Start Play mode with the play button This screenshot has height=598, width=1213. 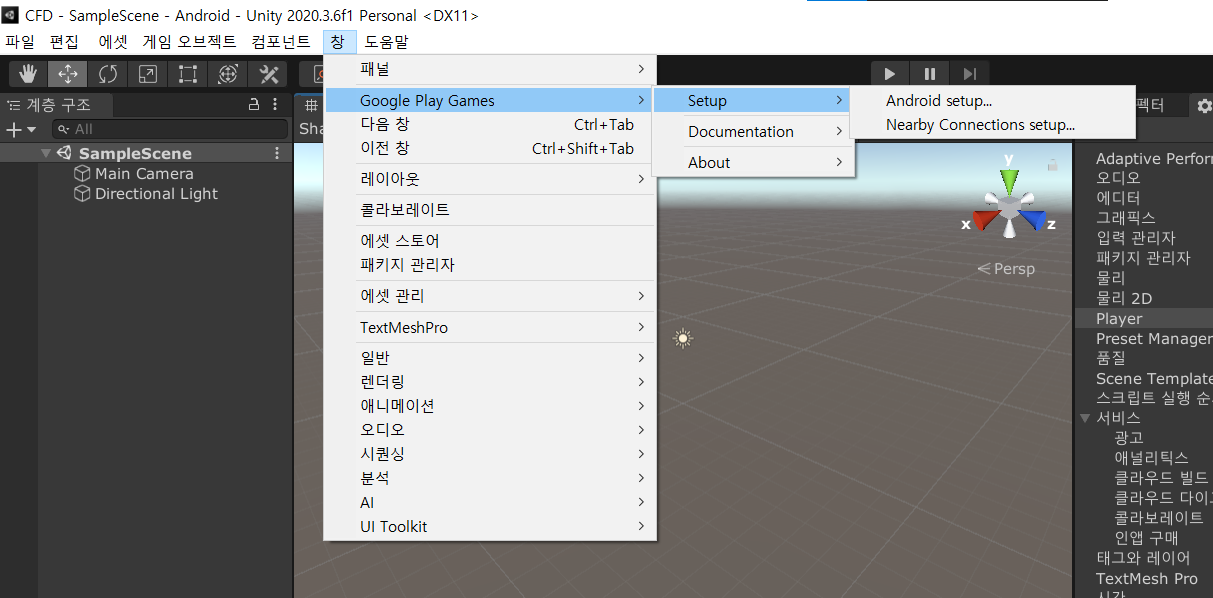[890, 74]
